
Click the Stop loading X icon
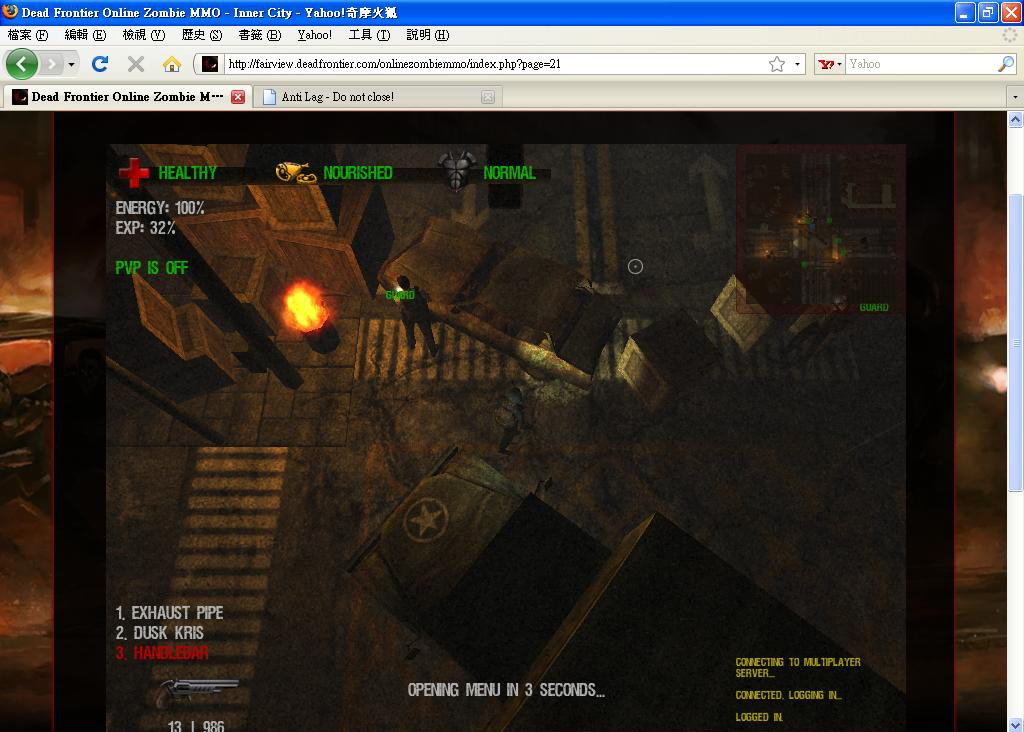click(x=136, y=64)
